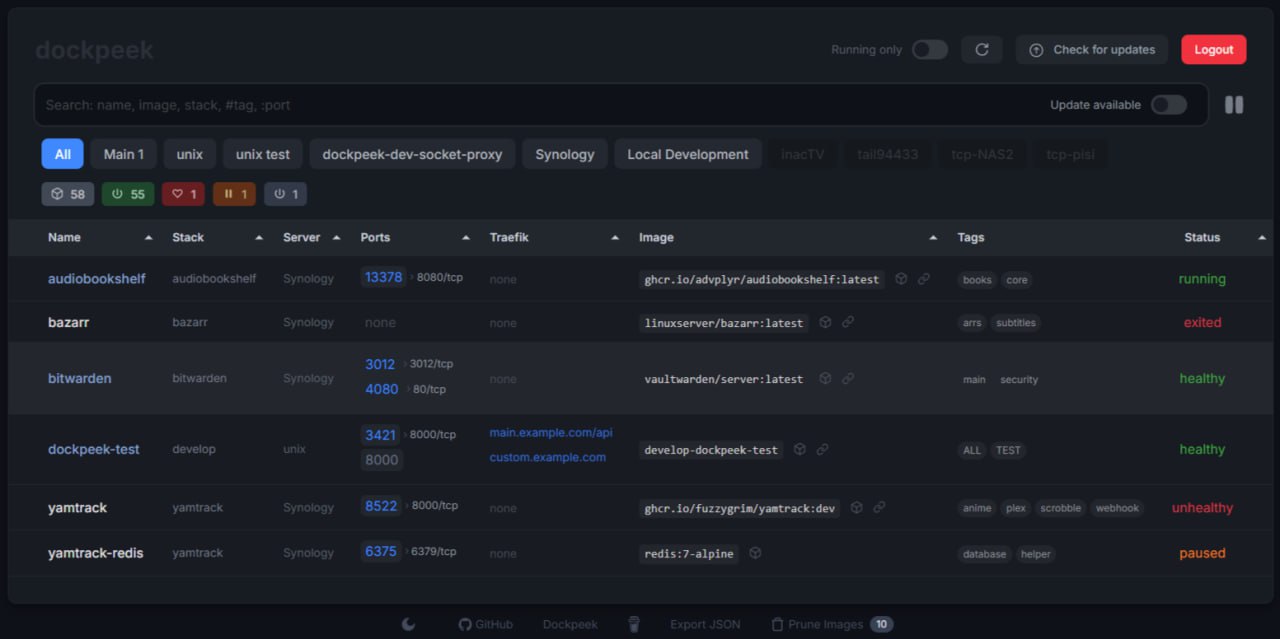This screenshot has width=1280, height=639.
Task: Click the refresh icon button
Action: point(982,50)
